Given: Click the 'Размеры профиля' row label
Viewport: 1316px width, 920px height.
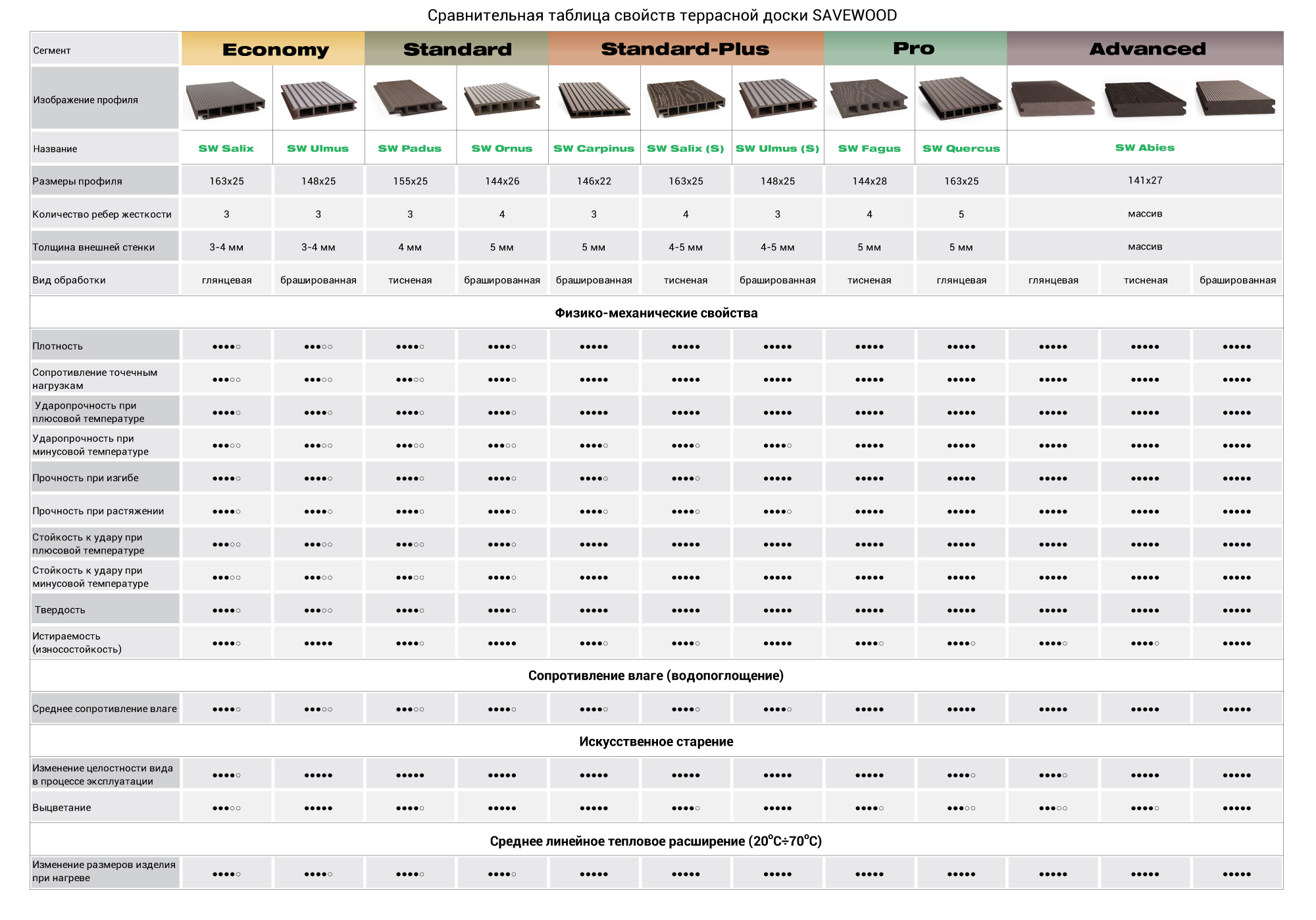Looking at the screenshot, I should point(77,182).
